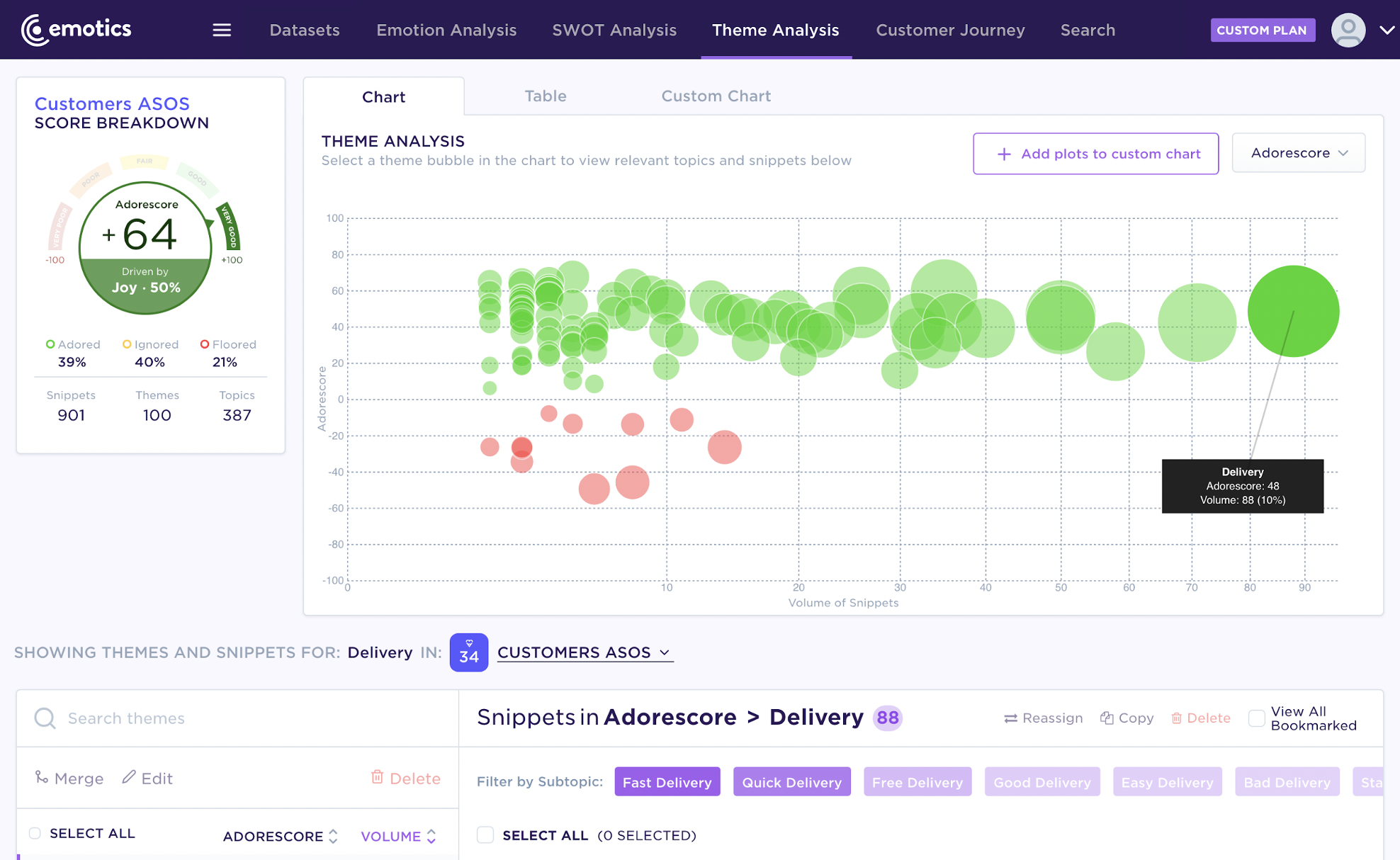Enable View All Bookmarked checkbox

(1256, 718)
